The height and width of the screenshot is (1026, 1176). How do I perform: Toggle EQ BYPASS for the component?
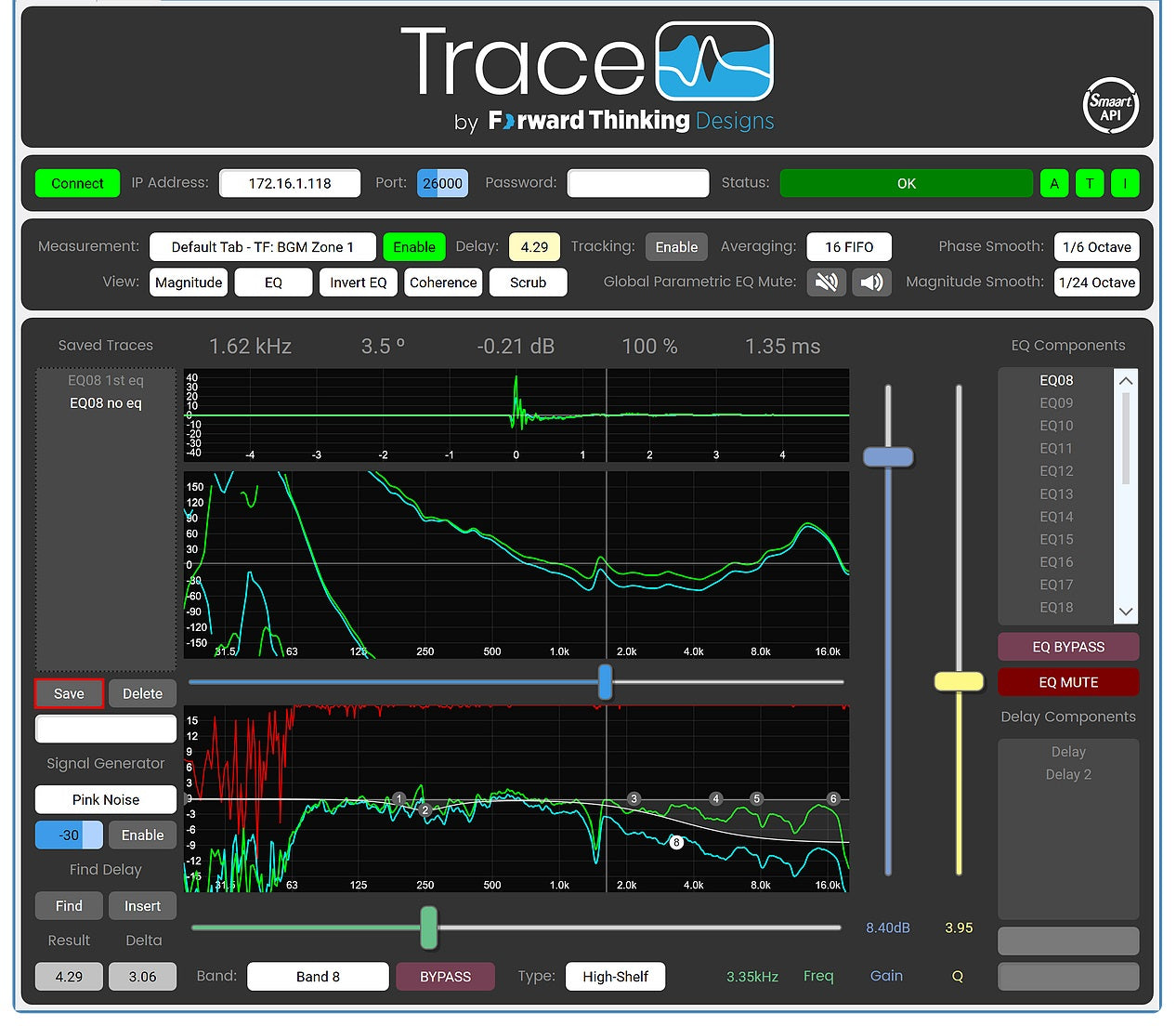pos(1068,647)
